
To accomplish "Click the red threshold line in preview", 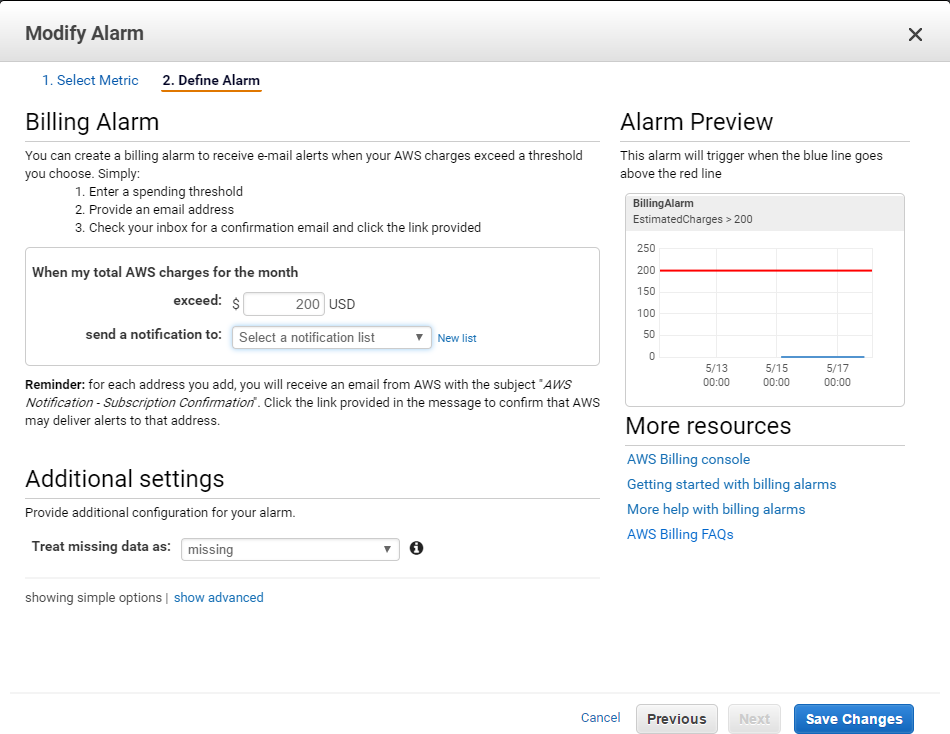I will (x=766, y=270).
